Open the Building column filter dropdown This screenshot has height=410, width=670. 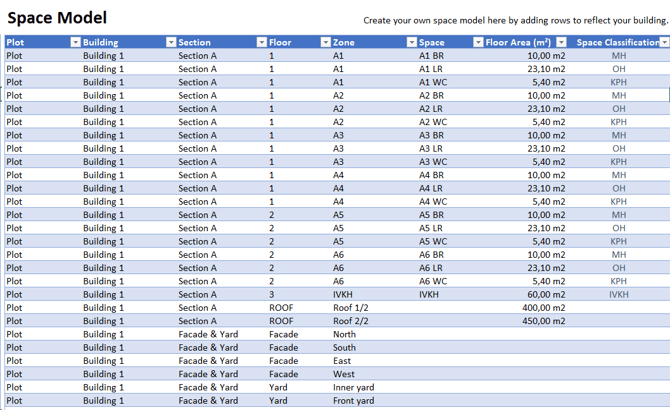[x=171, y=43]
